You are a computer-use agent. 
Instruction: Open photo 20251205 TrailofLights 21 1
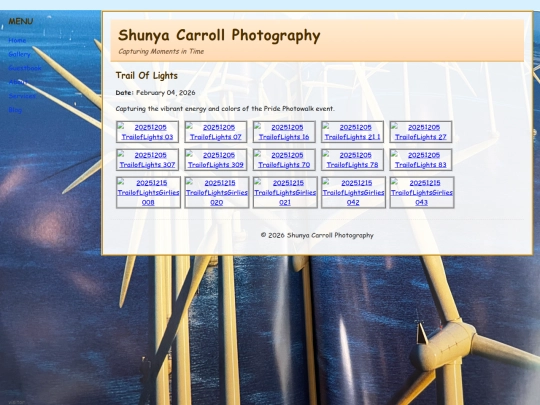pyautogui.click(x=352, y=132)
